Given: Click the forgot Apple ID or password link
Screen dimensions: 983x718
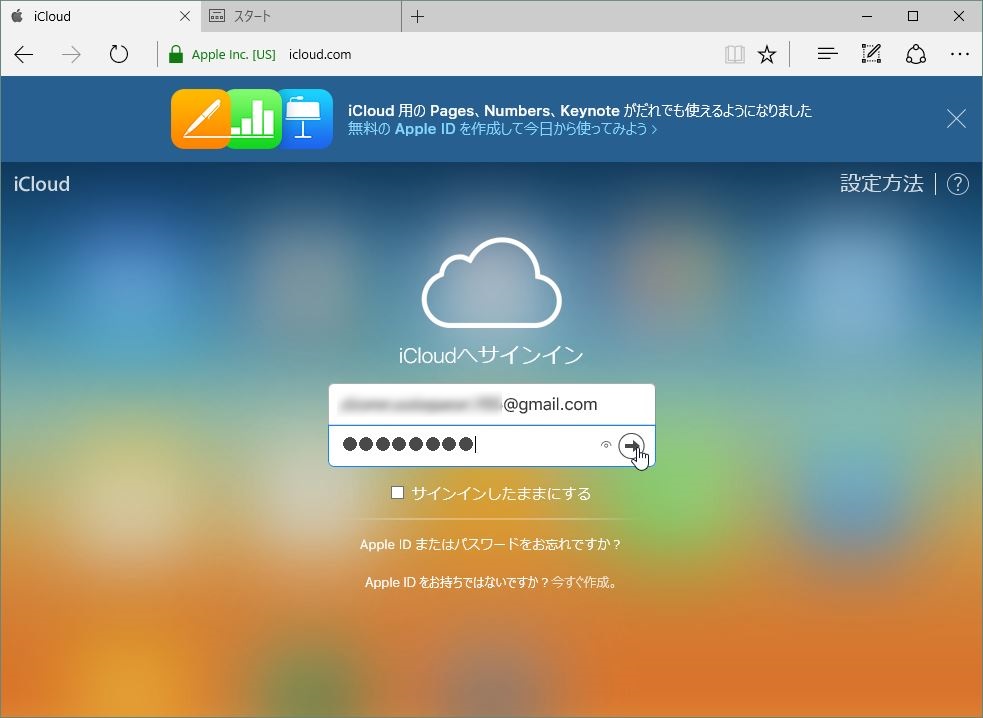Looking at the screenshot, I should [x=491, y=544].
